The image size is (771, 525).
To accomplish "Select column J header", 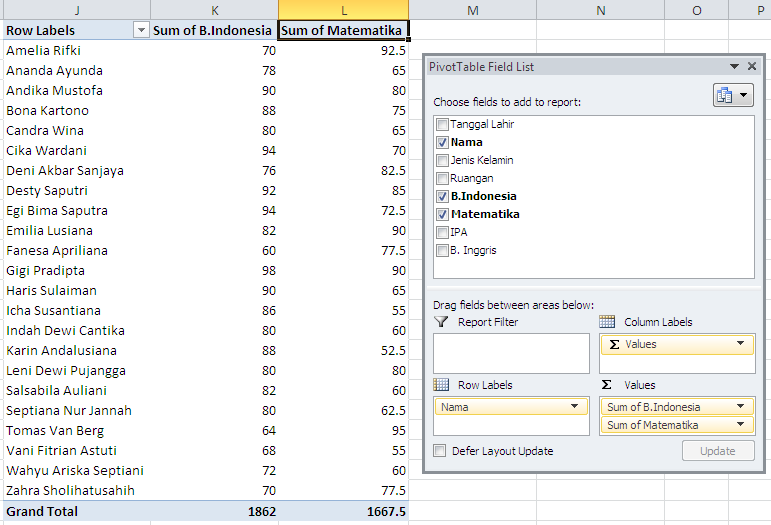I will pyautogui.click(x=77, y=10).
